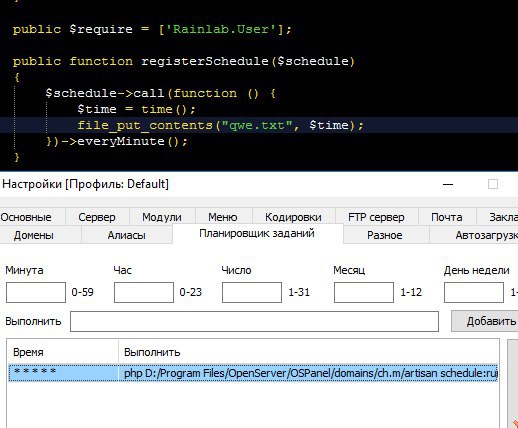Click the 1-12 range hint label
518x428 pixels.
411,292
